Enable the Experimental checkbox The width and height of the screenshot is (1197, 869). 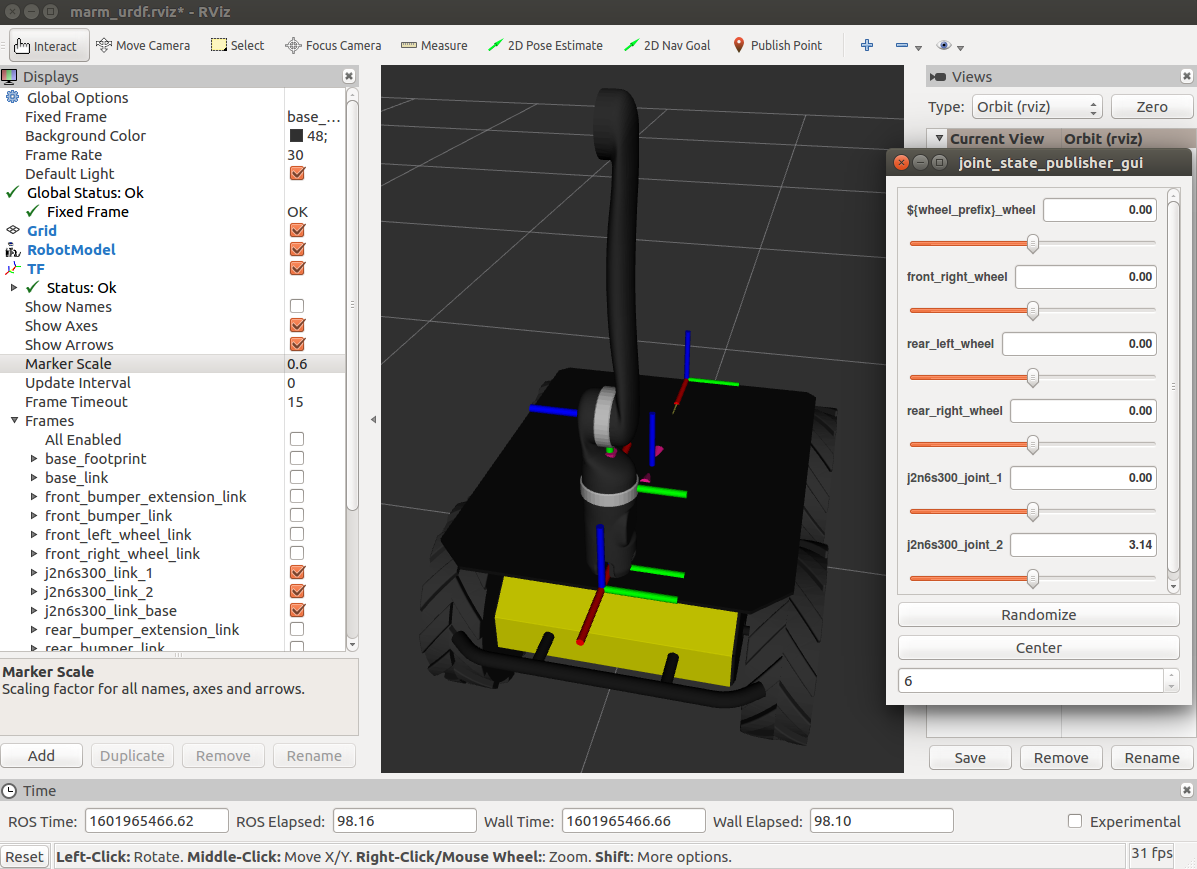coord(1075,821)
